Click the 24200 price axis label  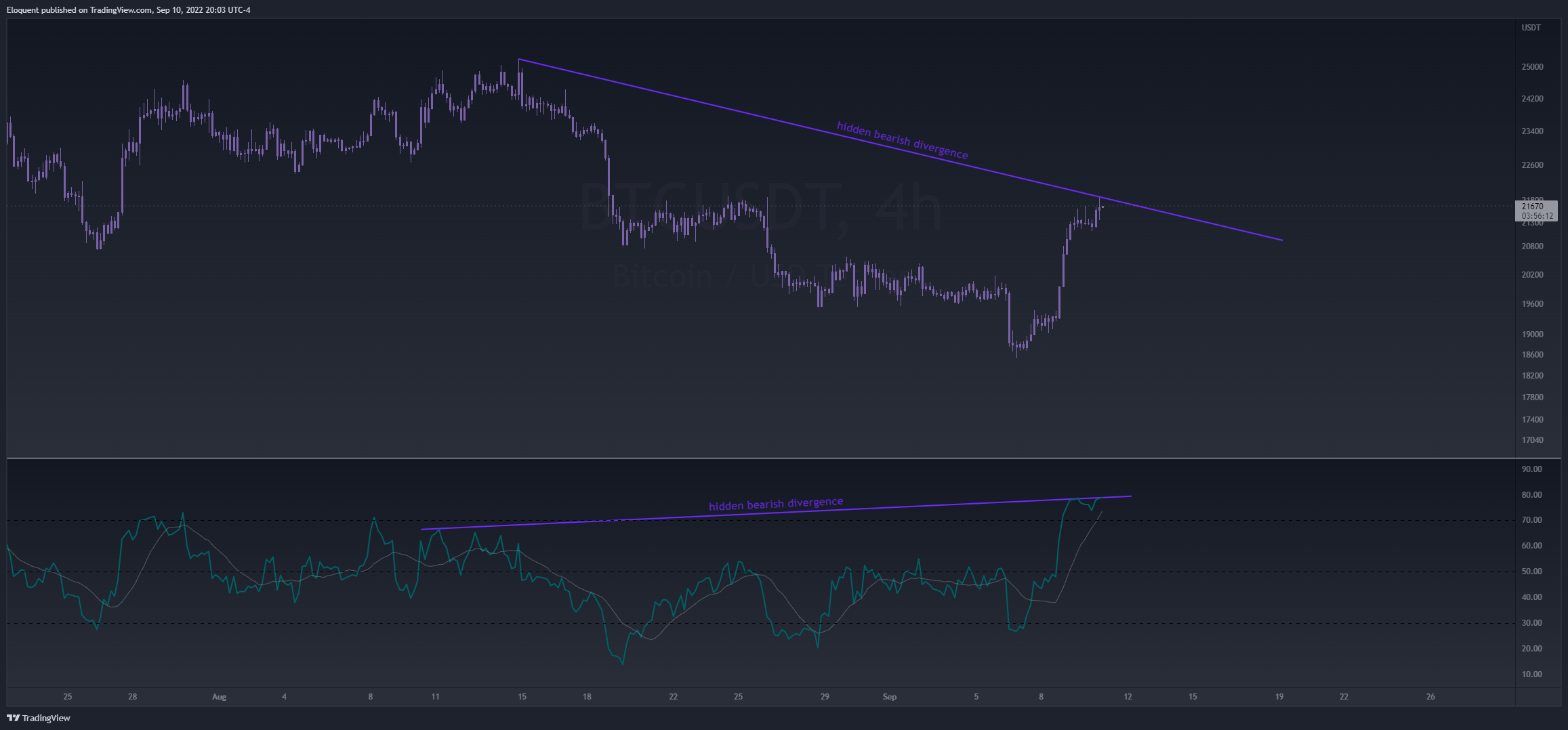1532,99
